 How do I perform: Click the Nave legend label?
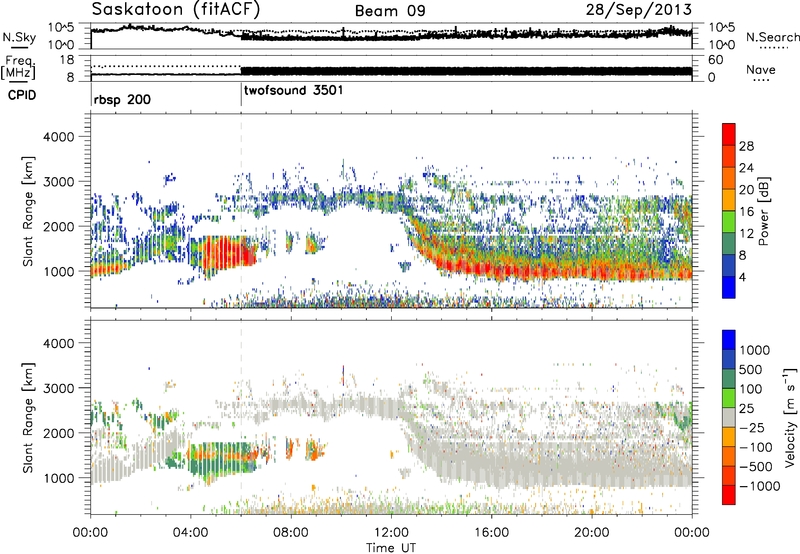761,69
